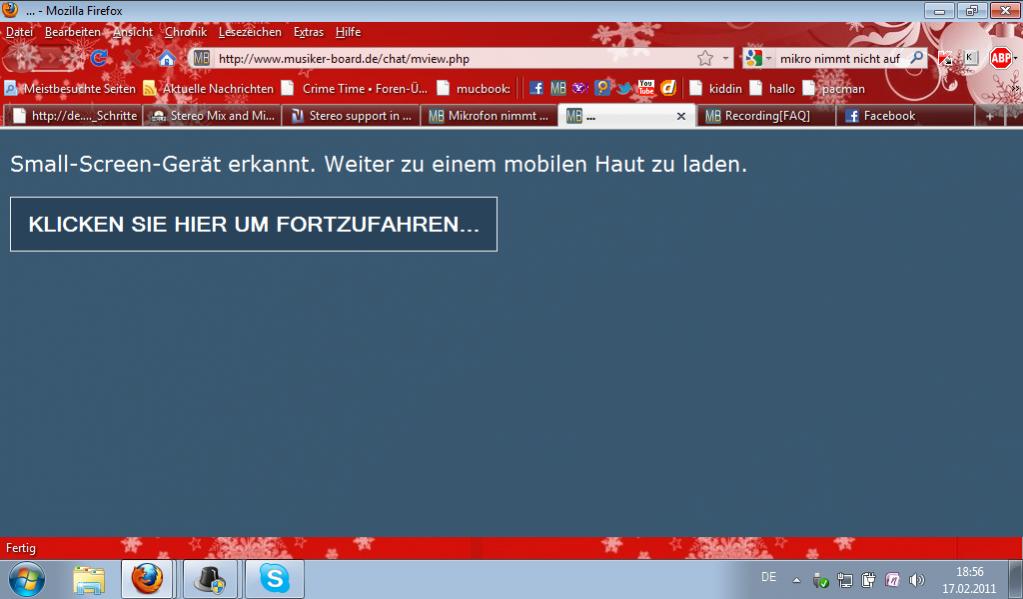Open Skype from the taskbar
1023x599 pixels.
[x=274, y=579]
